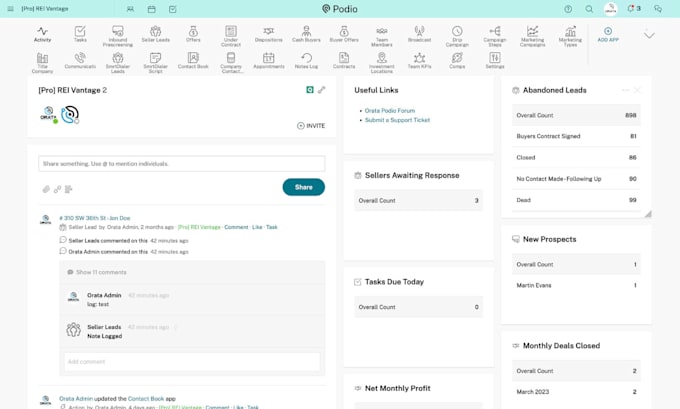Open Submit a Support Ticket link
Image resolution: width=680 pixels, height=409 pixels.
[x=397, y=120]
